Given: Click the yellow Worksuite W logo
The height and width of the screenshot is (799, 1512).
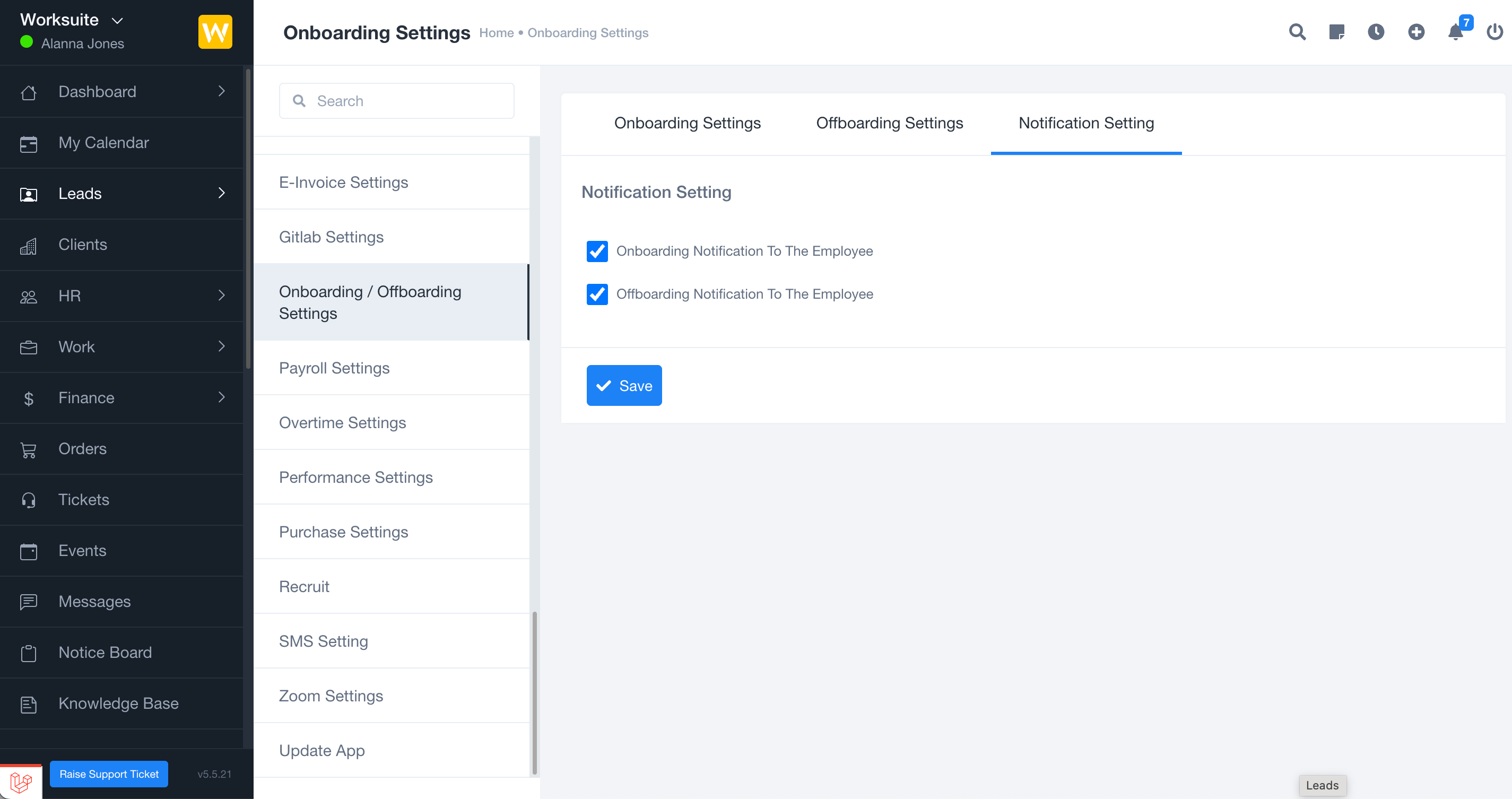Looking at the screenshot, I should 215,32.
